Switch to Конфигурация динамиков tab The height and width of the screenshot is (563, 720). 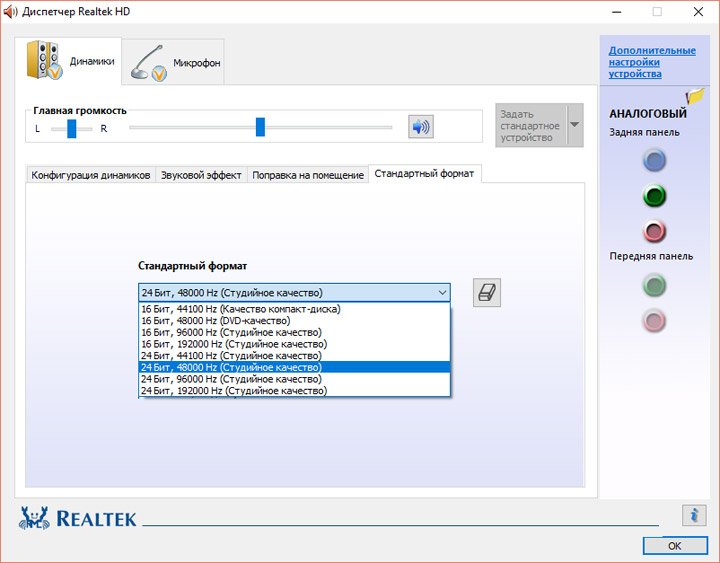tap(90, 175)
